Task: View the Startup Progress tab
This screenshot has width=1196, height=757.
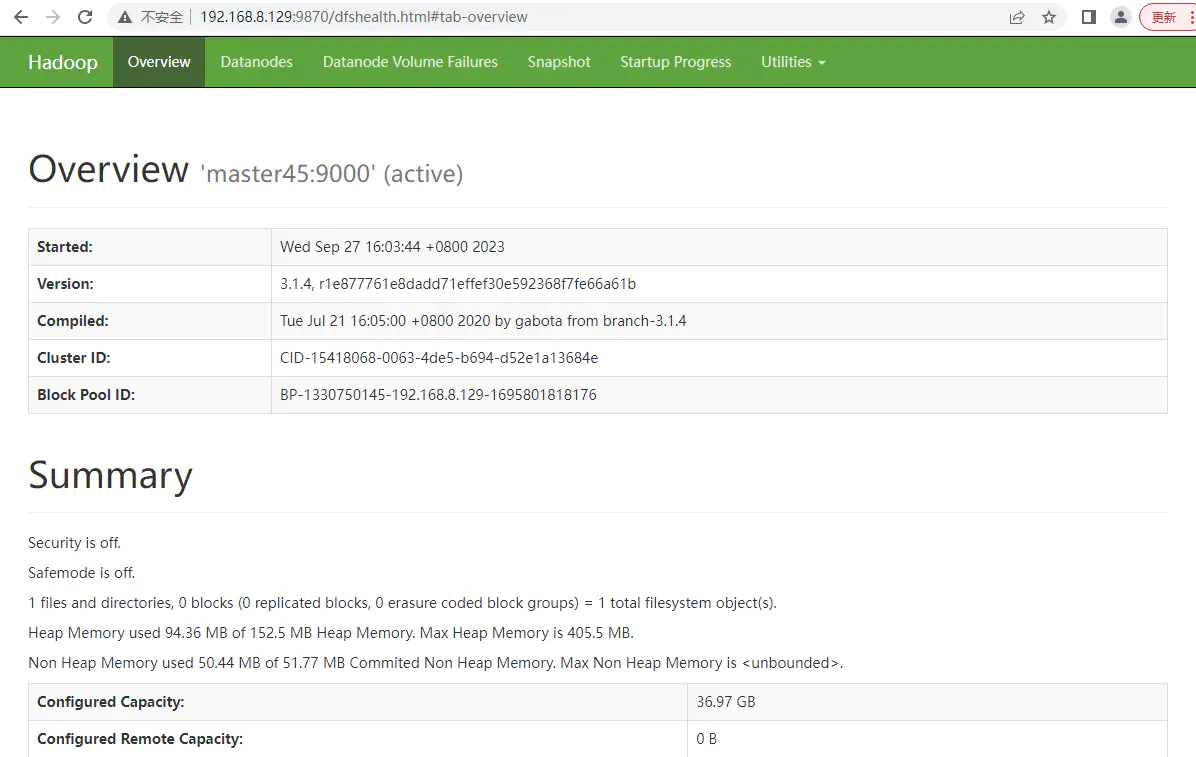Action: tap(675, 62)
